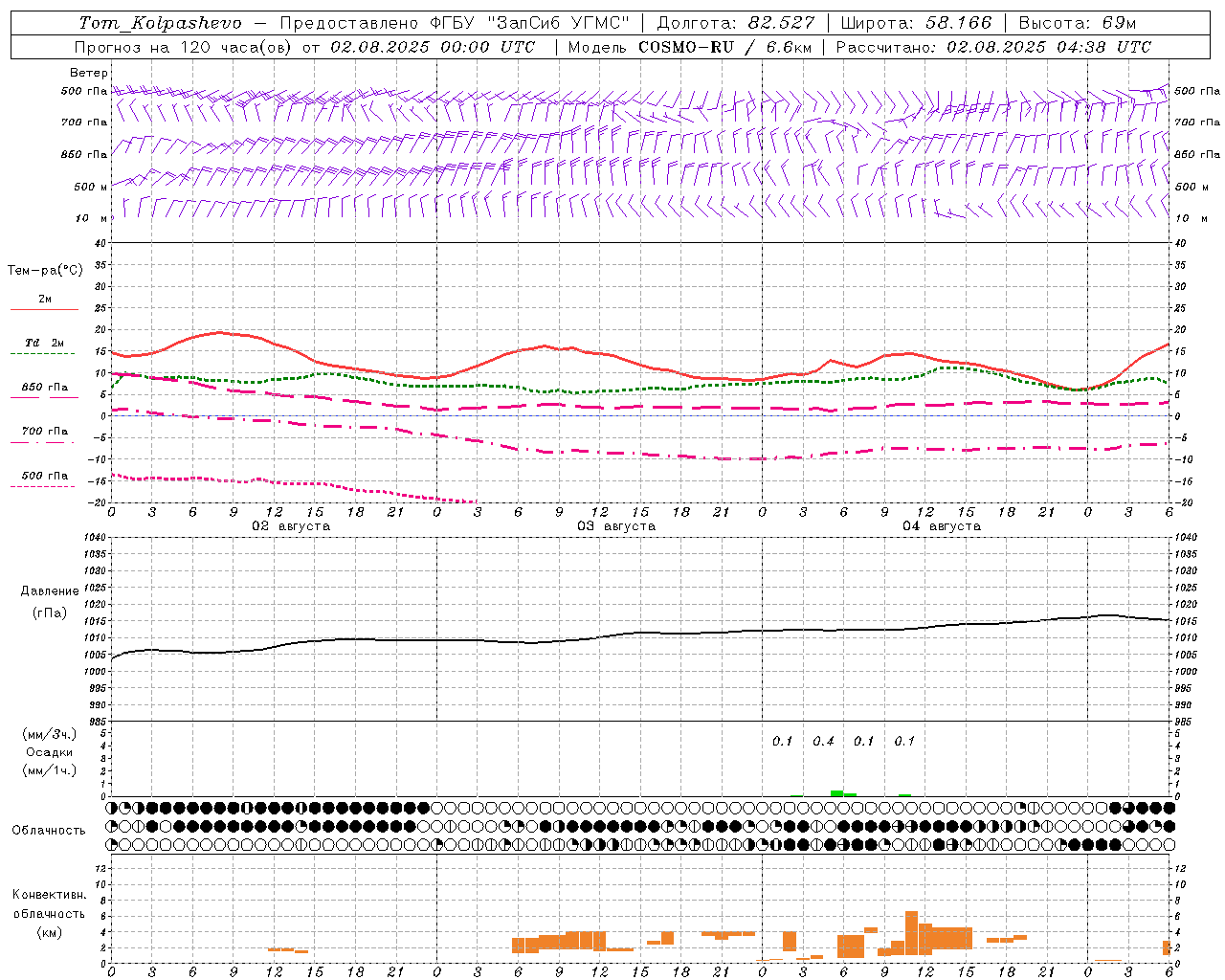The height and width of the screenshot is (980, 1225).
Task: Click the "Ветер" wind panel label
Action: (x=89, y=73)
